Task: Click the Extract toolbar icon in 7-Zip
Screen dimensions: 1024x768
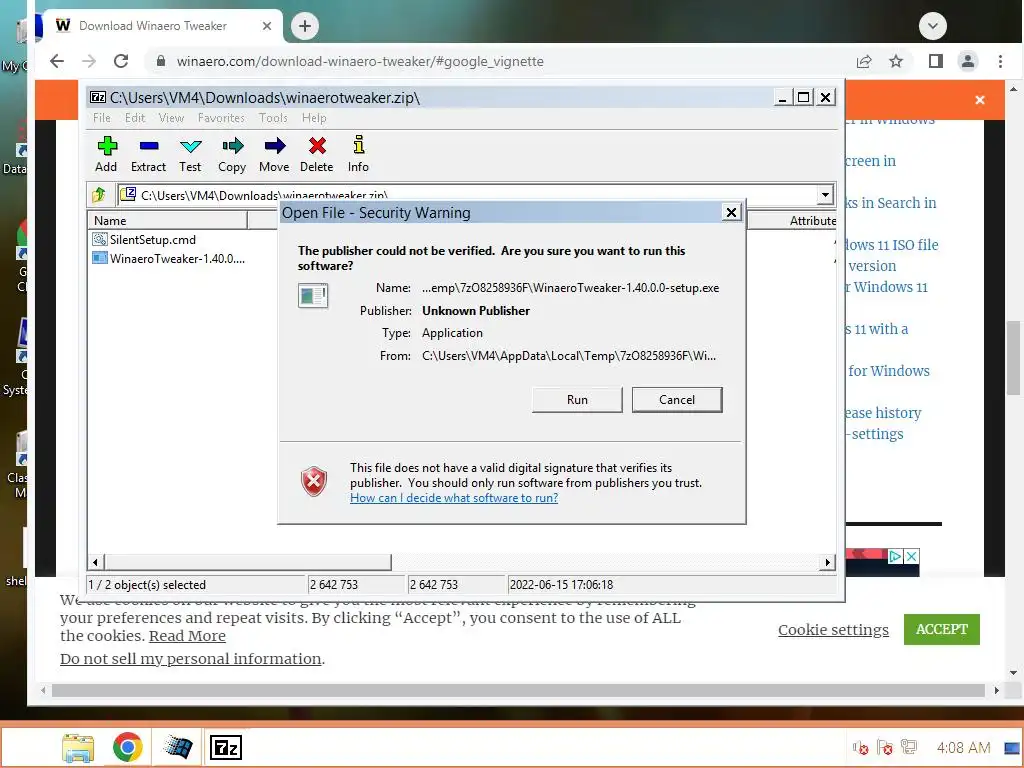Action: [x=148, y=154]
